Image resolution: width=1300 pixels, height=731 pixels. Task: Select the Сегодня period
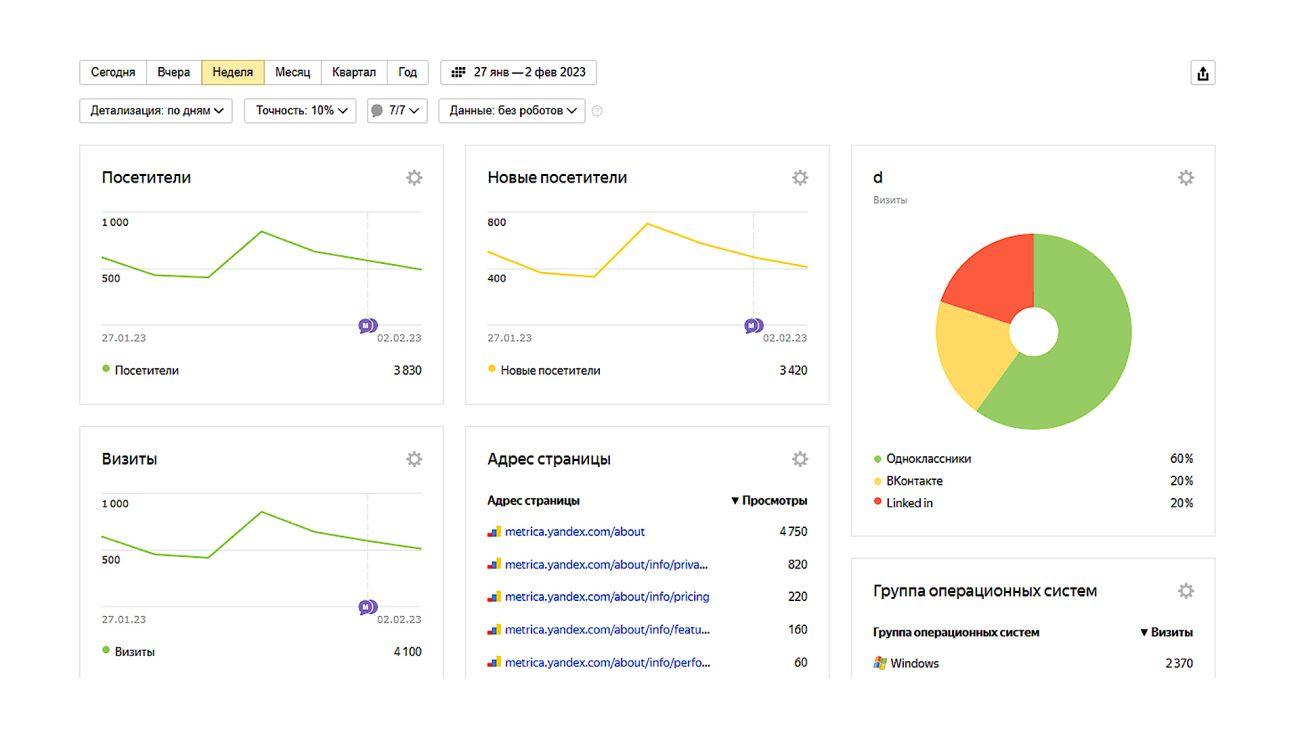click(113, 72)
